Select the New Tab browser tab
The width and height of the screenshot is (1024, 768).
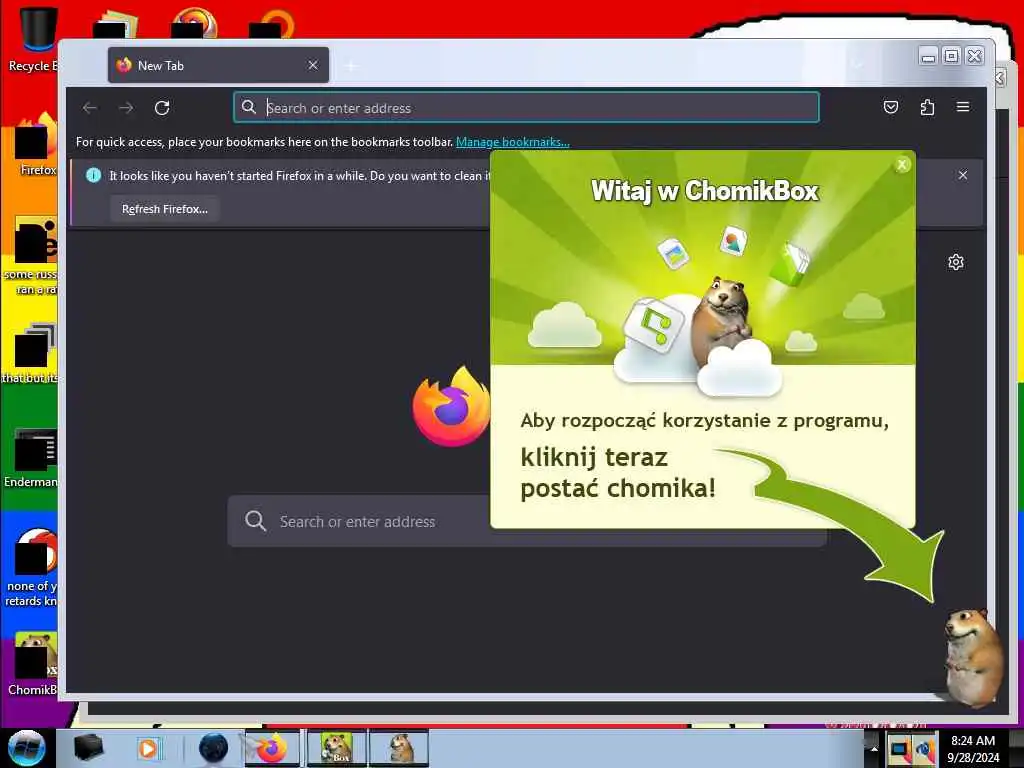[218, 65]
